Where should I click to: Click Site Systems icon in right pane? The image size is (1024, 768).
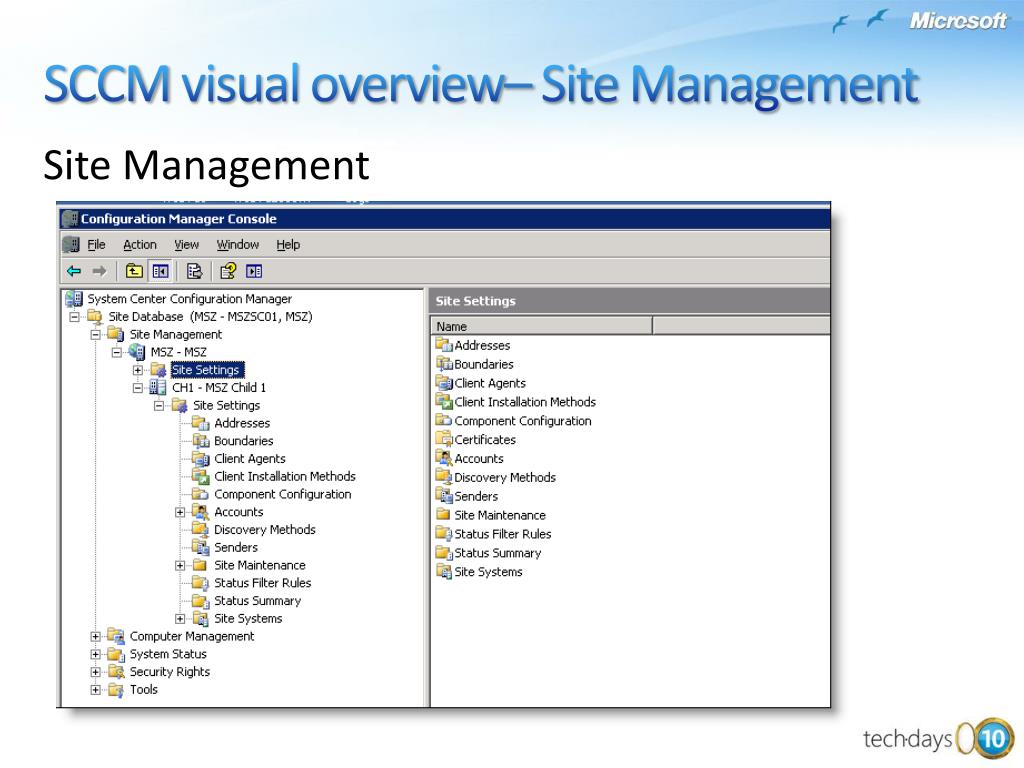click(444, 571)
